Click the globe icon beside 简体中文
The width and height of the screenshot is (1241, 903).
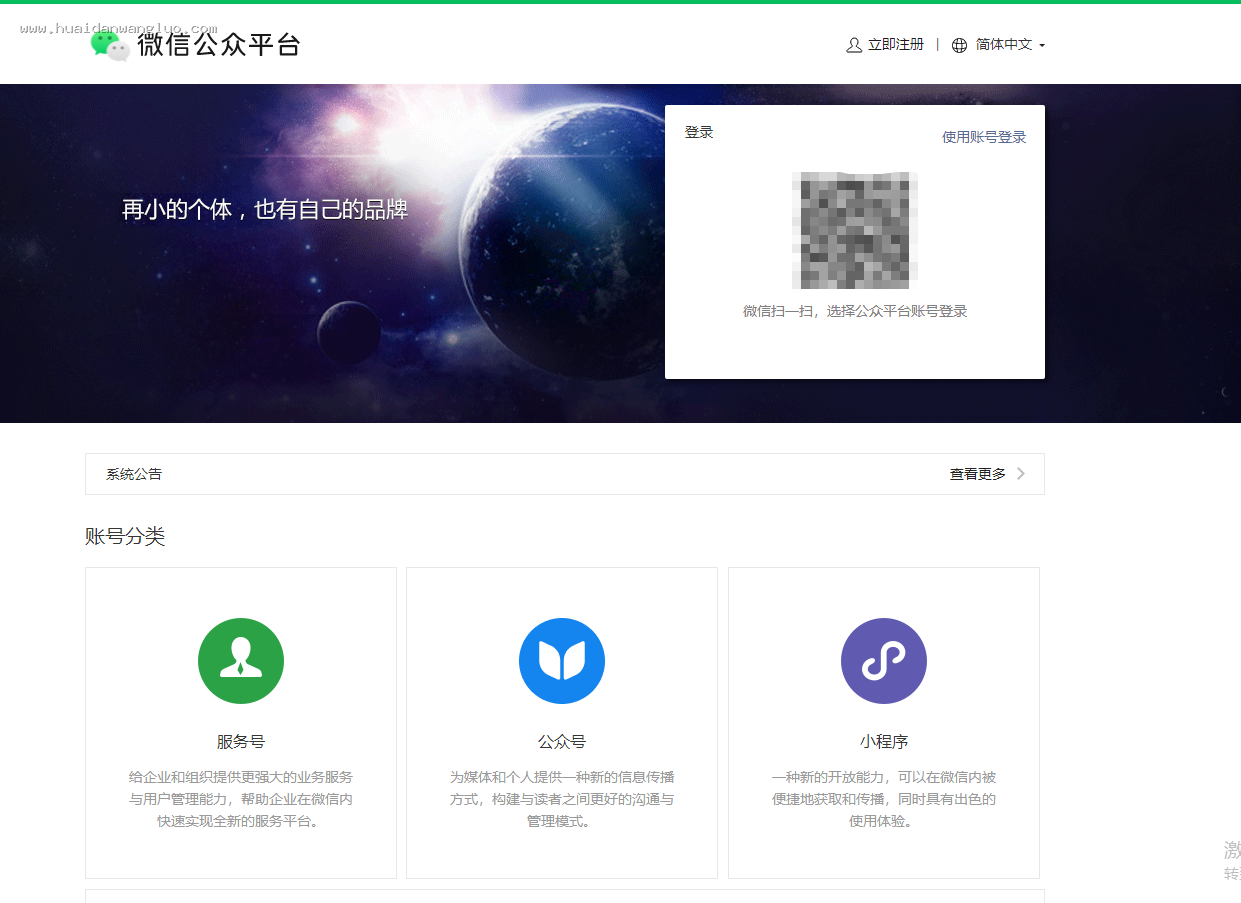(x=960, y=45)
